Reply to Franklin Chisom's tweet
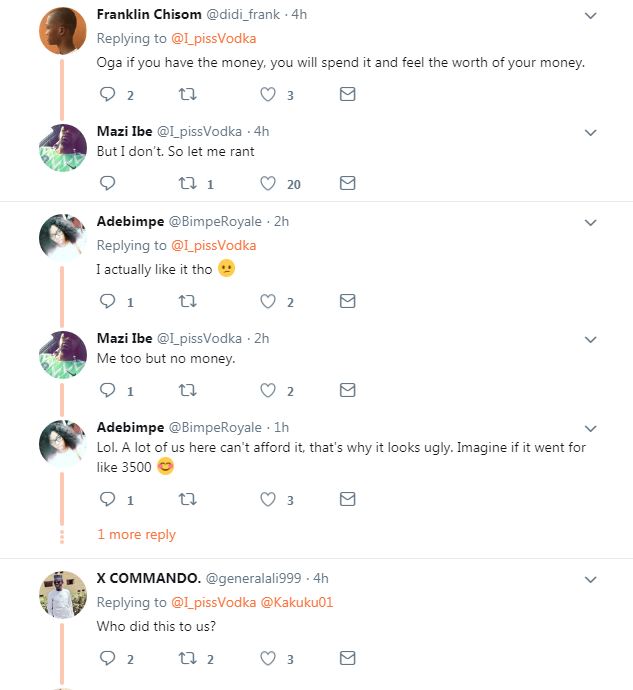633x690 pixels. click(x=108, y=95)
